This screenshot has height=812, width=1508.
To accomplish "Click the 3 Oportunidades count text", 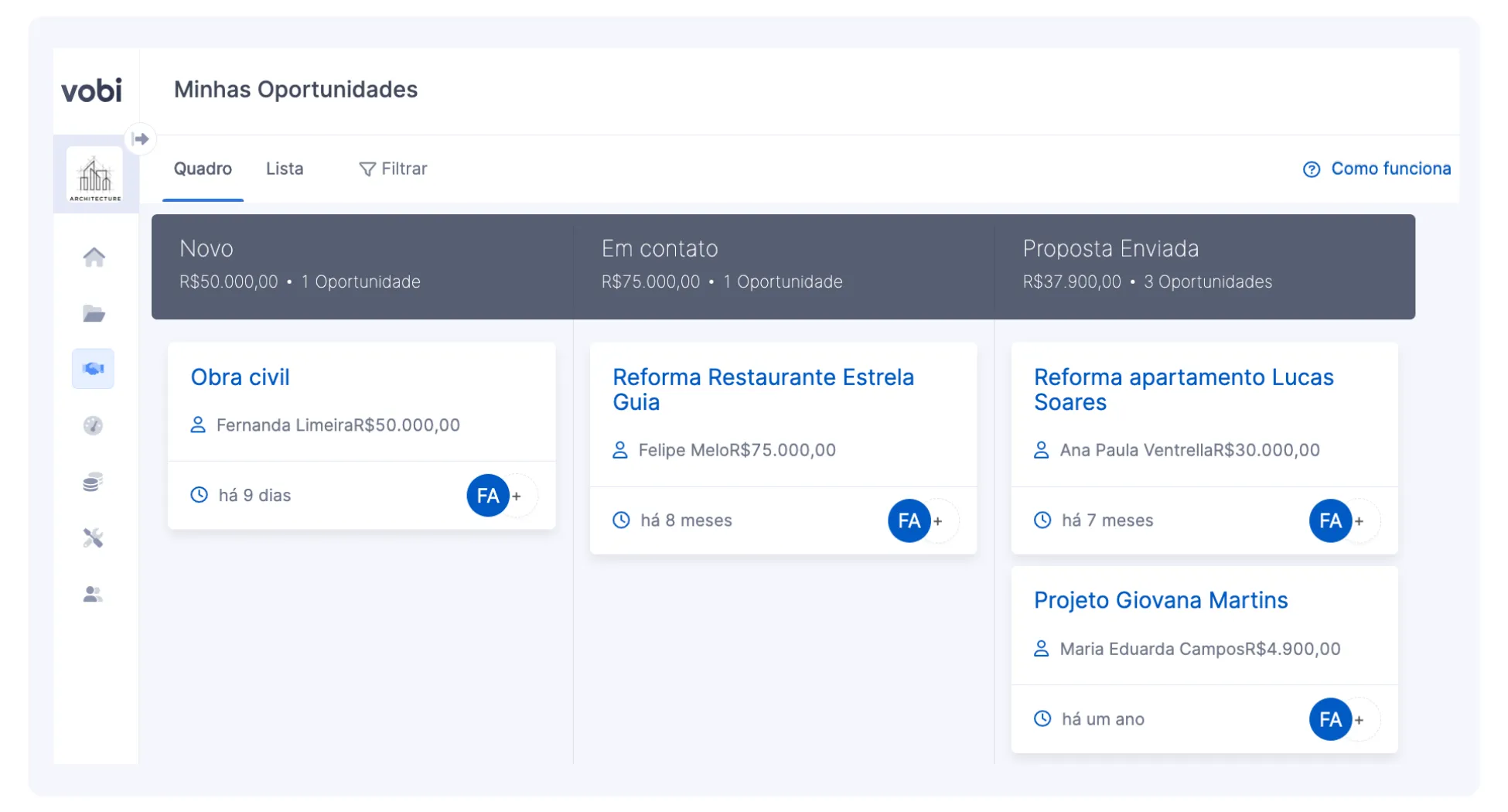I will pyautogui.click(x=1208, y=282).
